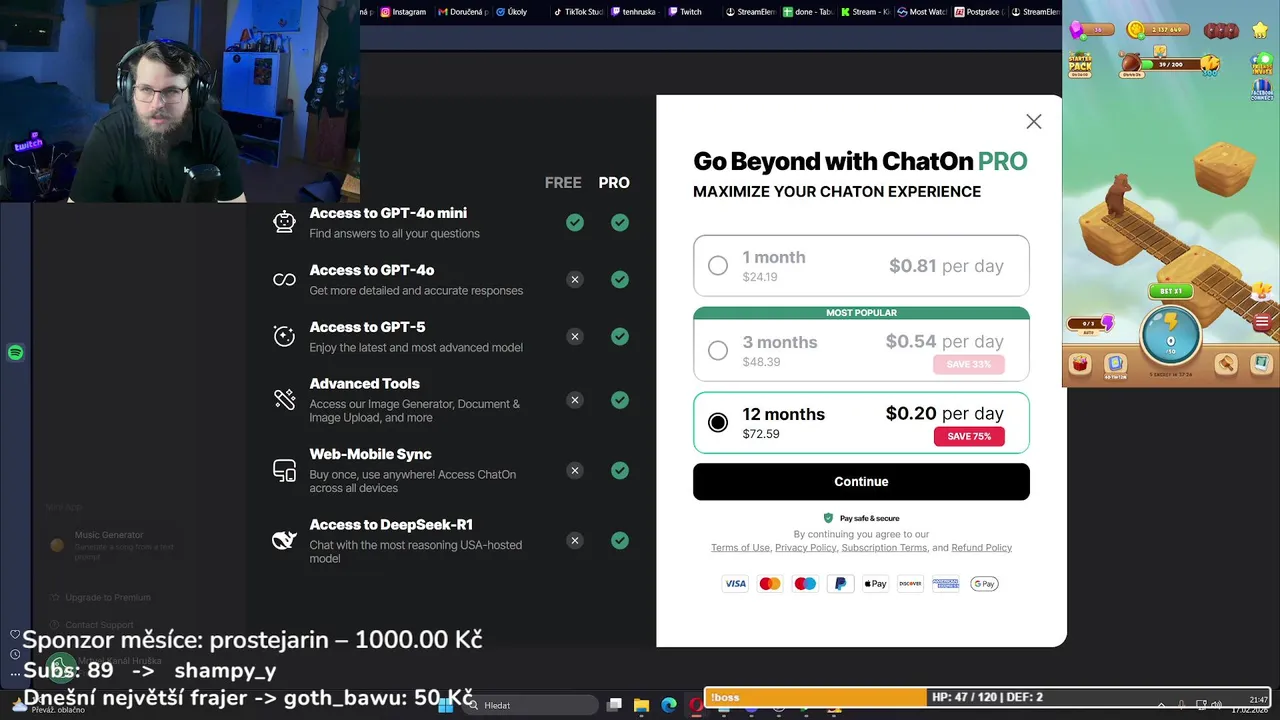Click the Facebook Connect icon in the game
Viewport: 1280px width, 720px height.
pos(1261,90)
